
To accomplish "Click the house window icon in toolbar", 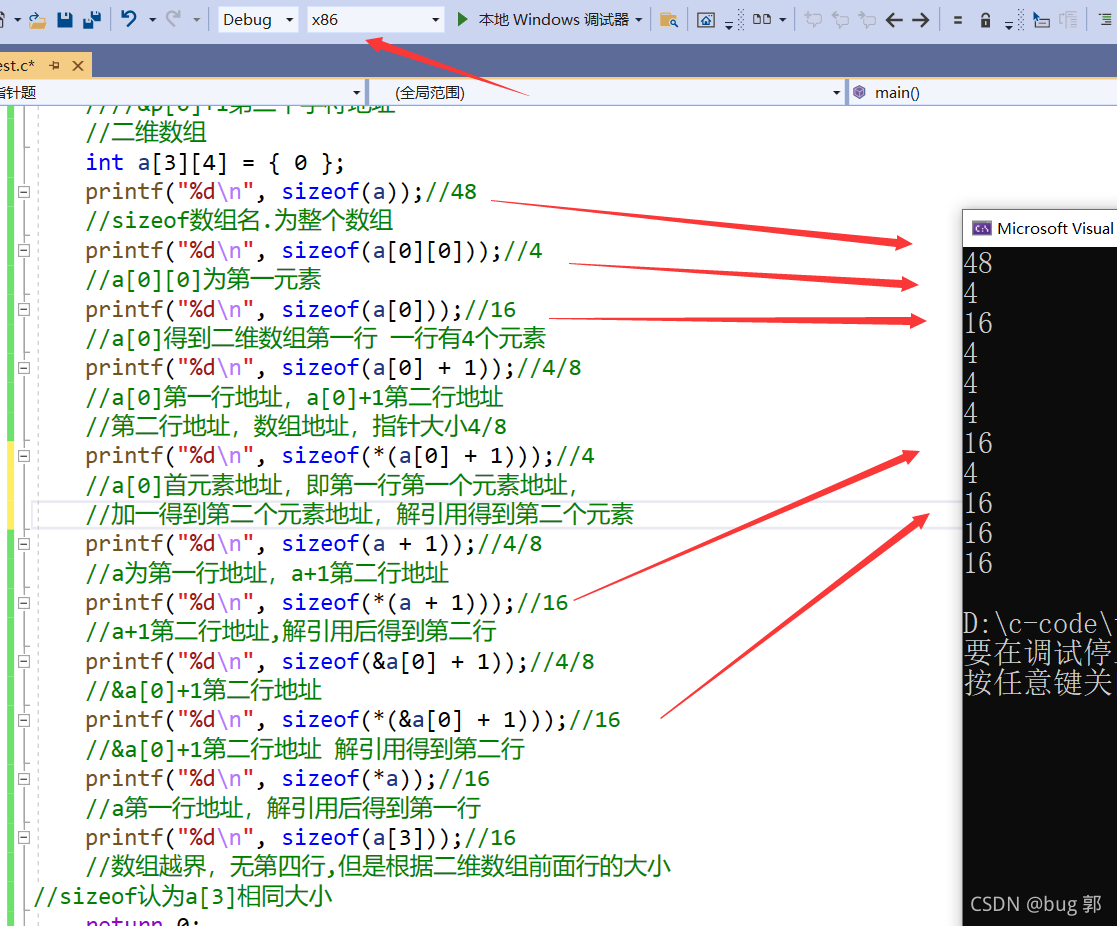I will coord(705,20).
